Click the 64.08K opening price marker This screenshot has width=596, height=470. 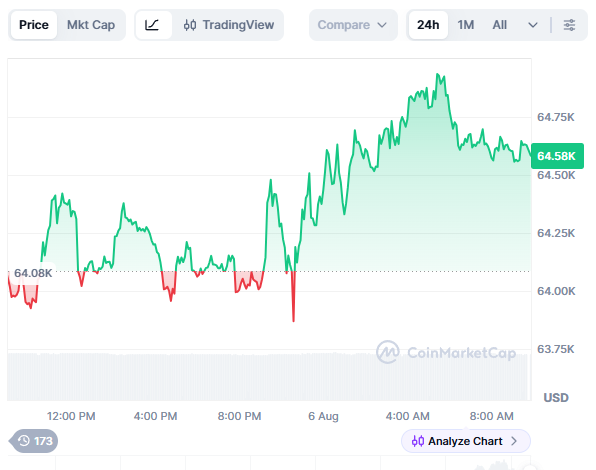[x=33, y=273]
